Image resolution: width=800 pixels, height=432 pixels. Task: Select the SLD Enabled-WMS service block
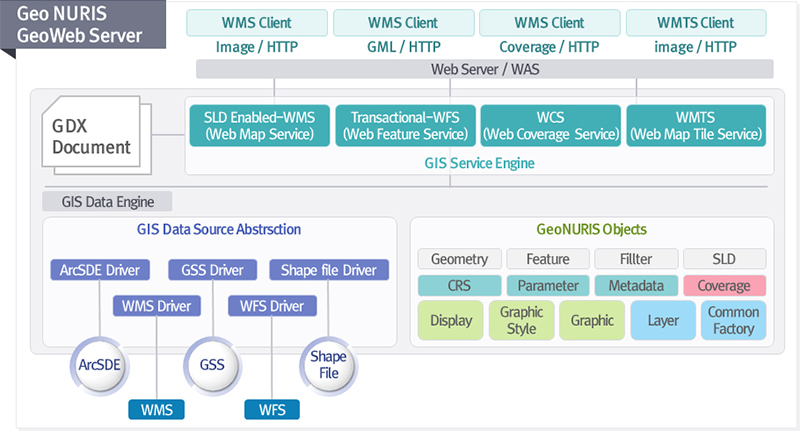coord(260,125)
